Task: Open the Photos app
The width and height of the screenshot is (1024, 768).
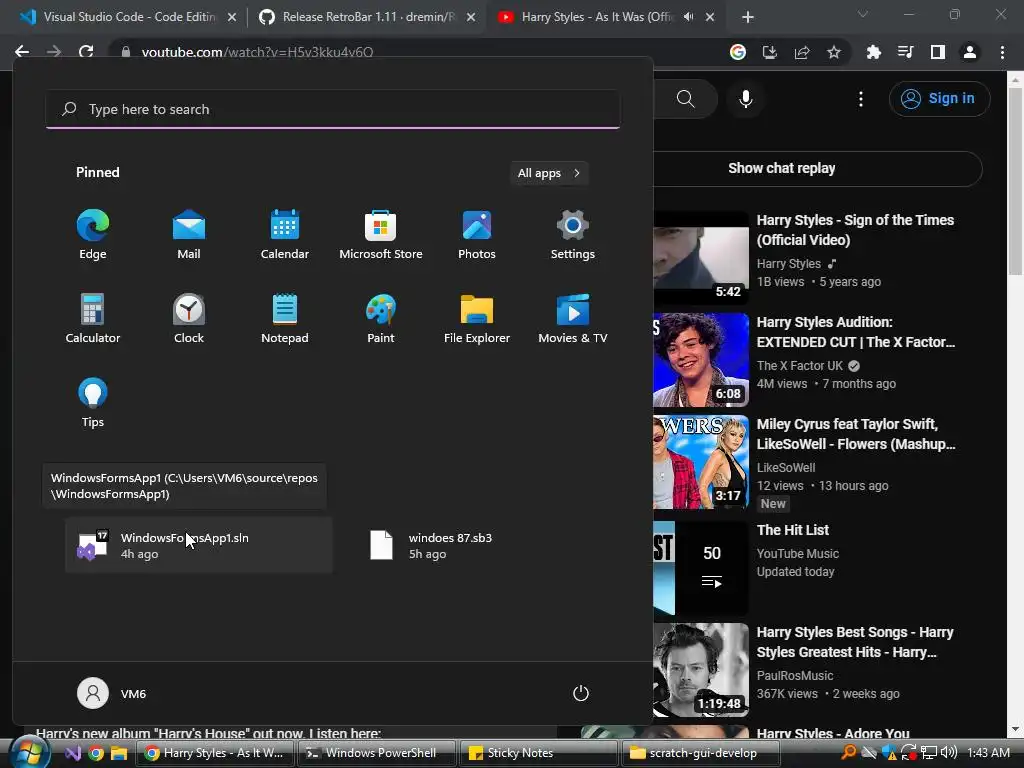Action: (477, 235)
